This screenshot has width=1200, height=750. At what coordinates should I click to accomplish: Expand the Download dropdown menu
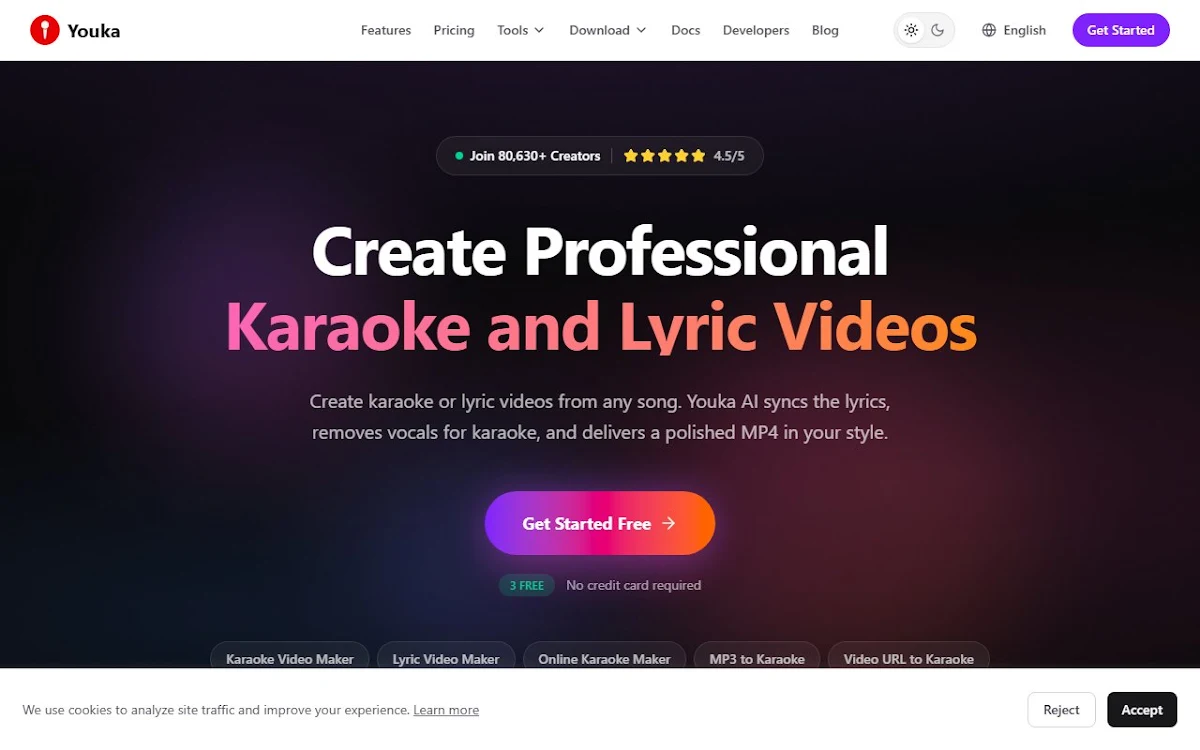click(608, 30)
